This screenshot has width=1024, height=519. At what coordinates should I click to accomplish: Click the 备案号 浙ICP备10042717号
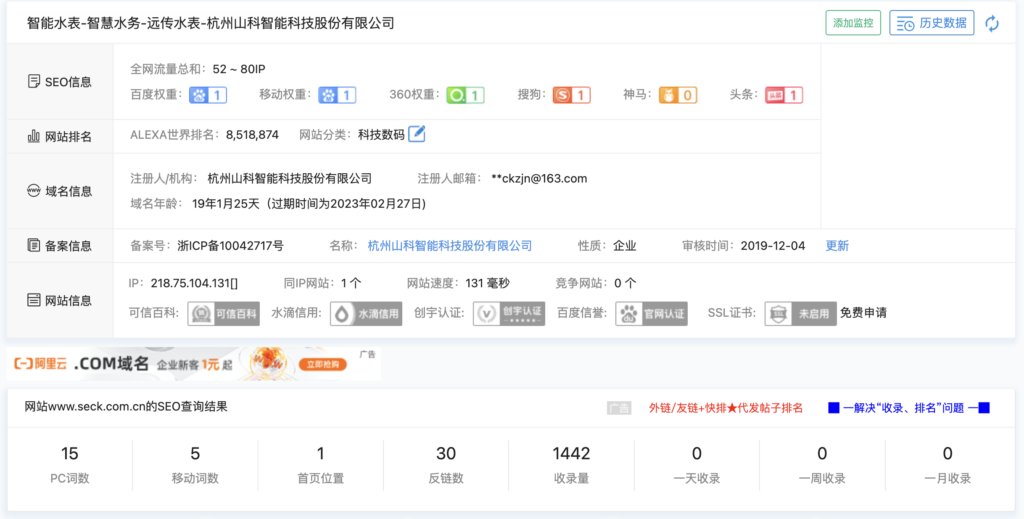click(x=231, y=246)
